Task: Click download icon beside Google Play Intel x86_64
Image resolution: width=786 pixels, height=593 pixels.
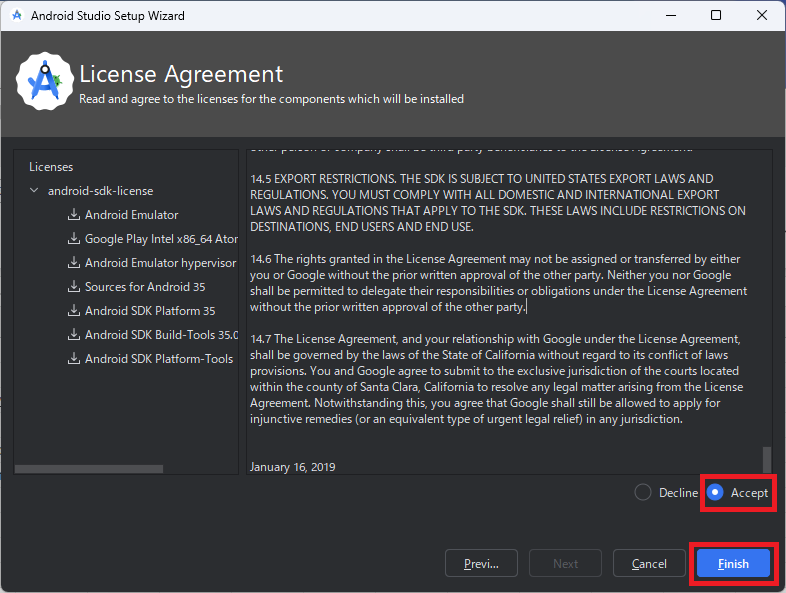Action: [x=74, y=239]
